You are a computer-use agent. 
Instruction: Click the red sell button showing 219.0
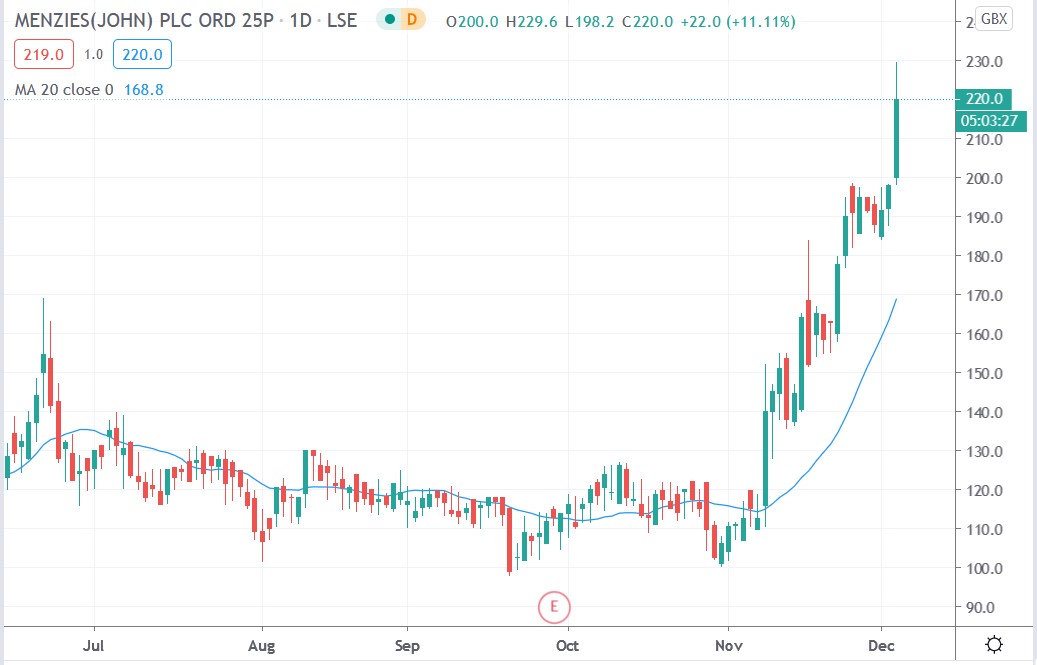pos(41,55)
